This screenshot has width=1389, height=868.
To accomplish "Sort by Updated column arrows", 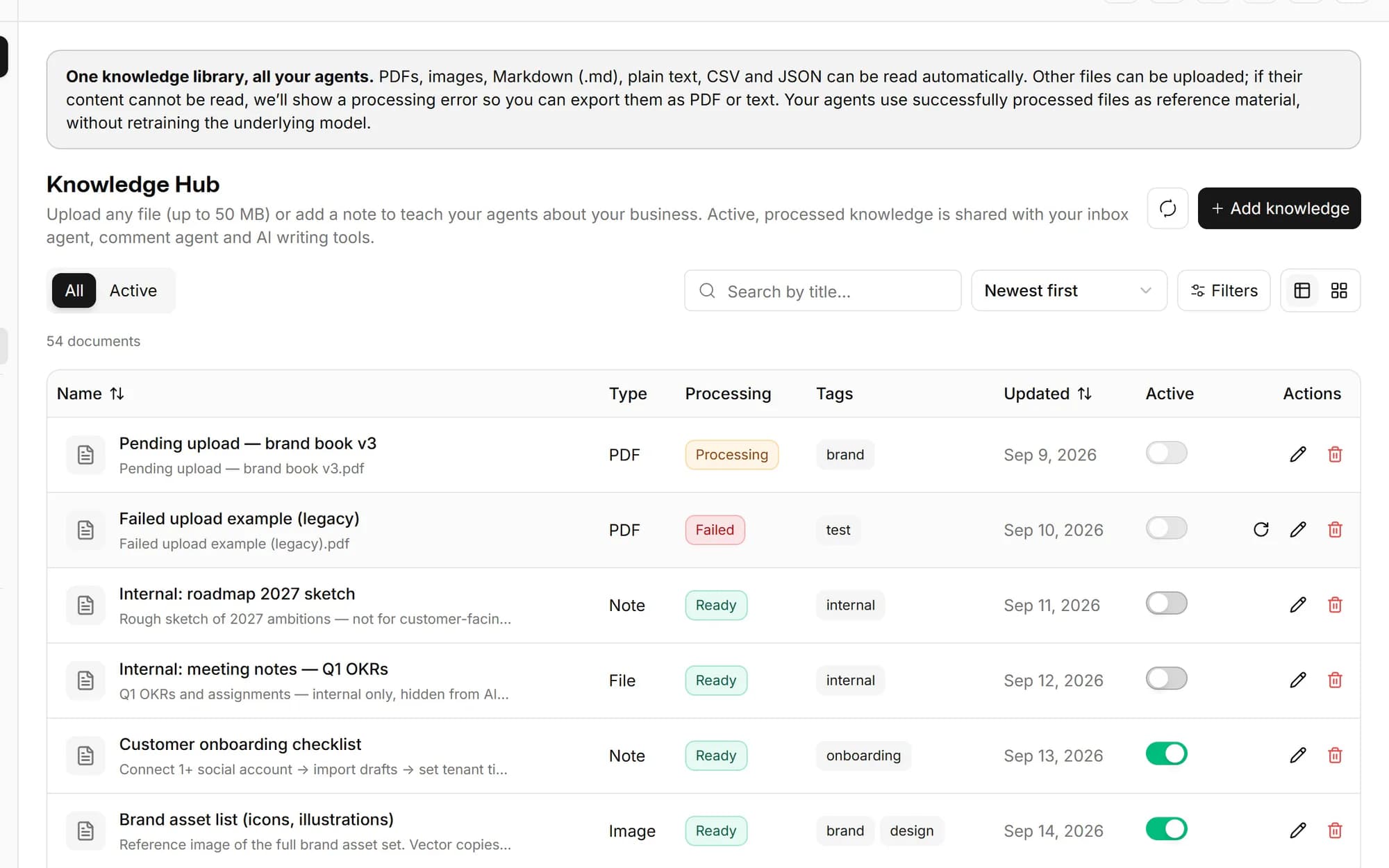I will point(1084,394).
